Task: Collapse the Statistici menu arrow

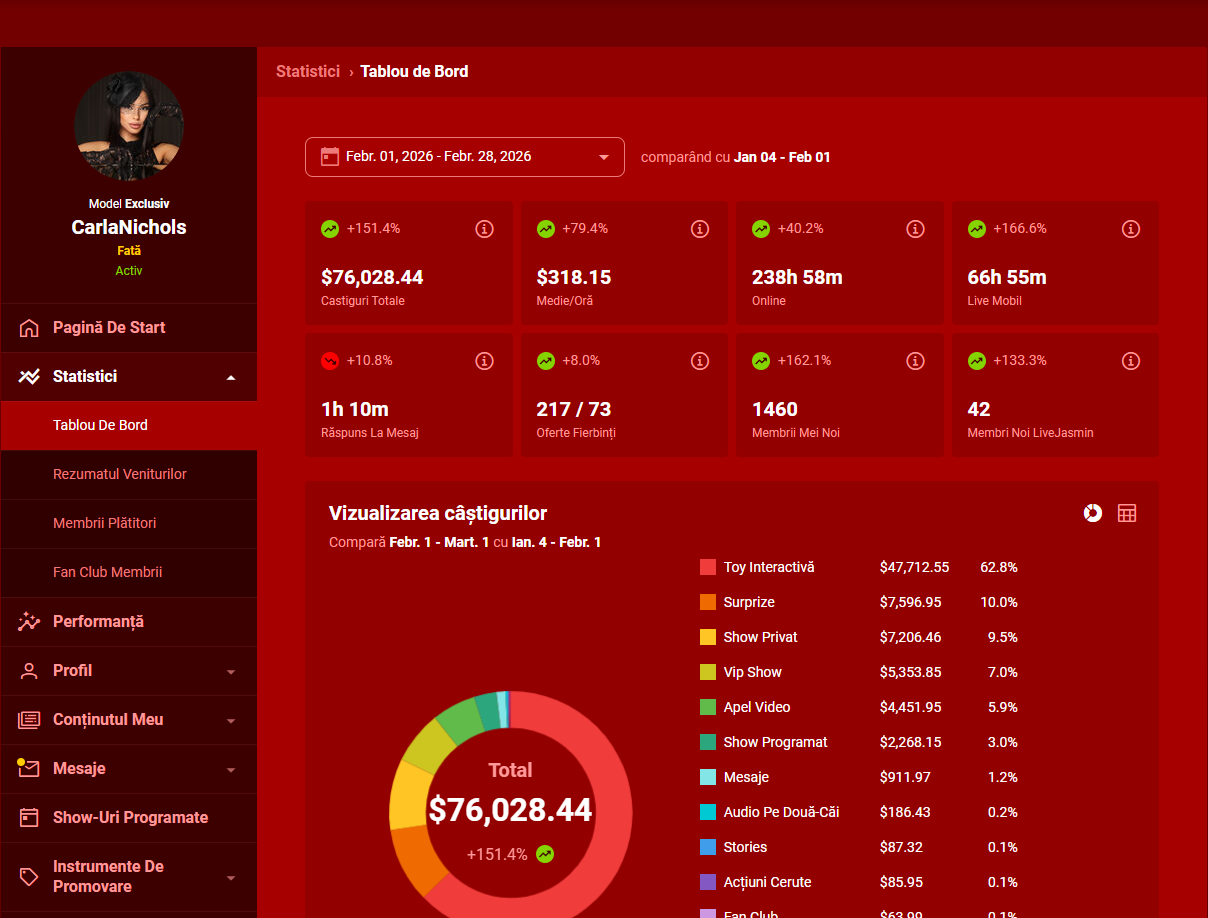Action: click(x=231, y=377)
